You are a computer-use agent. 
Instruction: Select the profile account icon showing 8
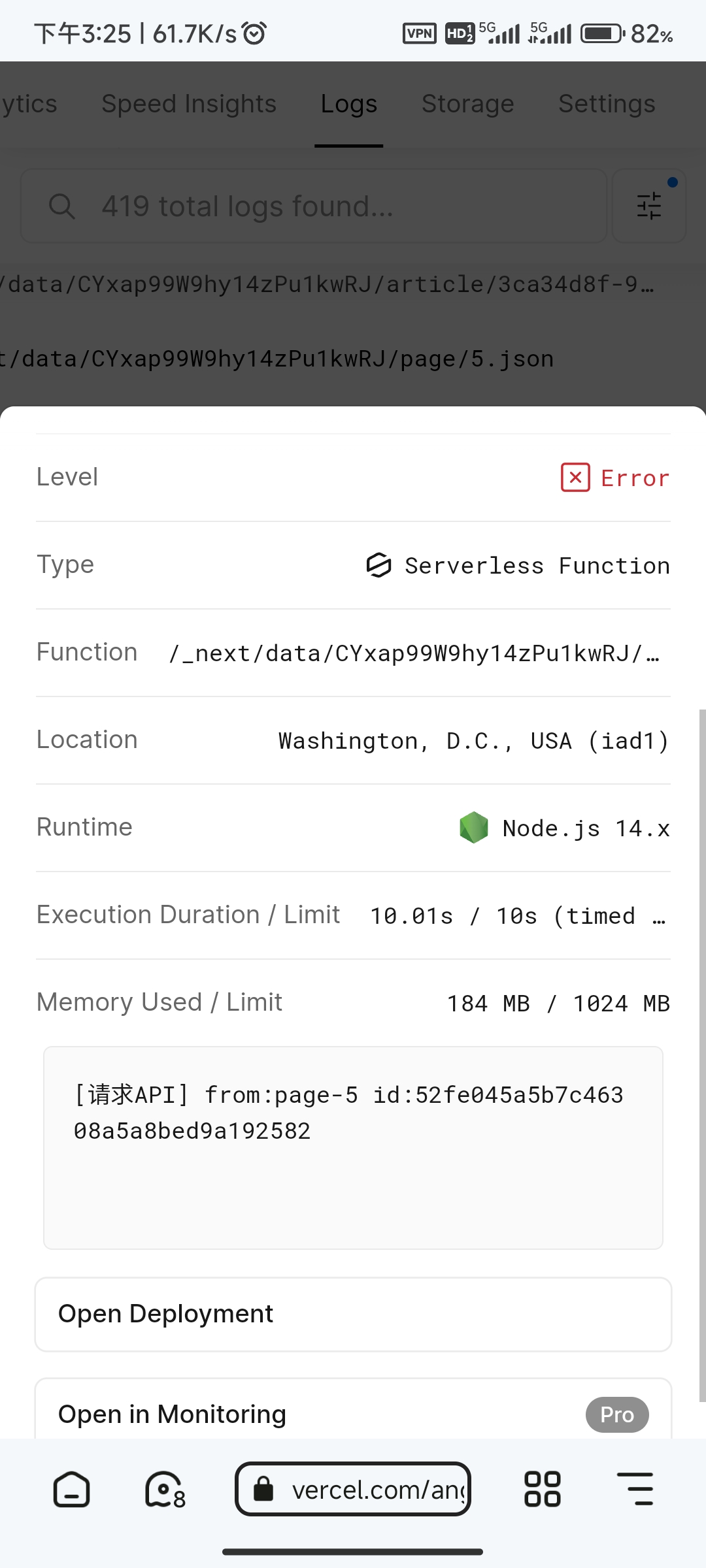click(163, 1490)
